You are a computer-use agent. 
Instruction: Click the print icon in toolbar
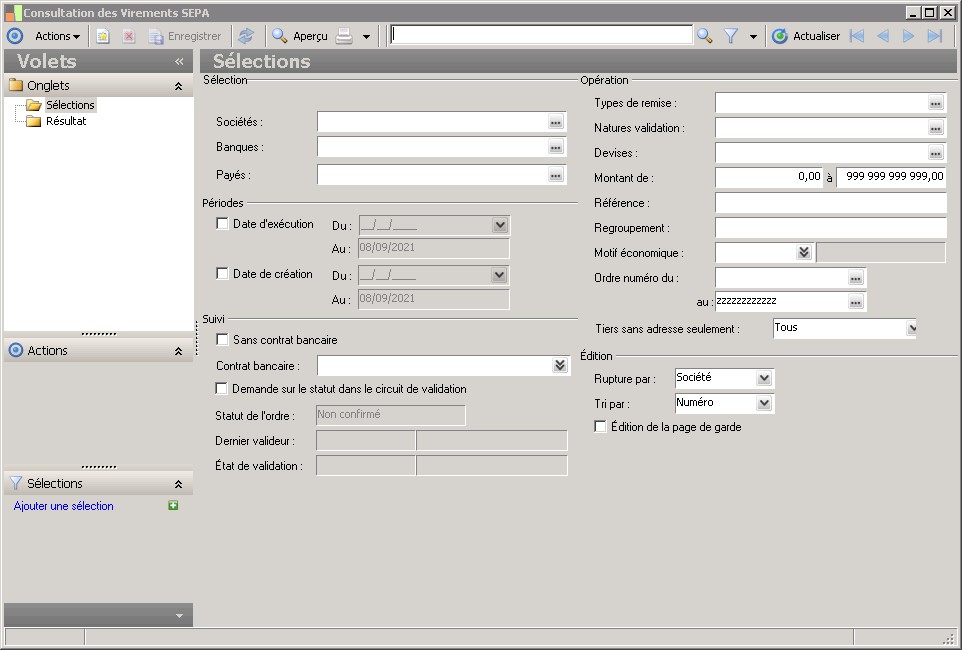coord(344,36)
